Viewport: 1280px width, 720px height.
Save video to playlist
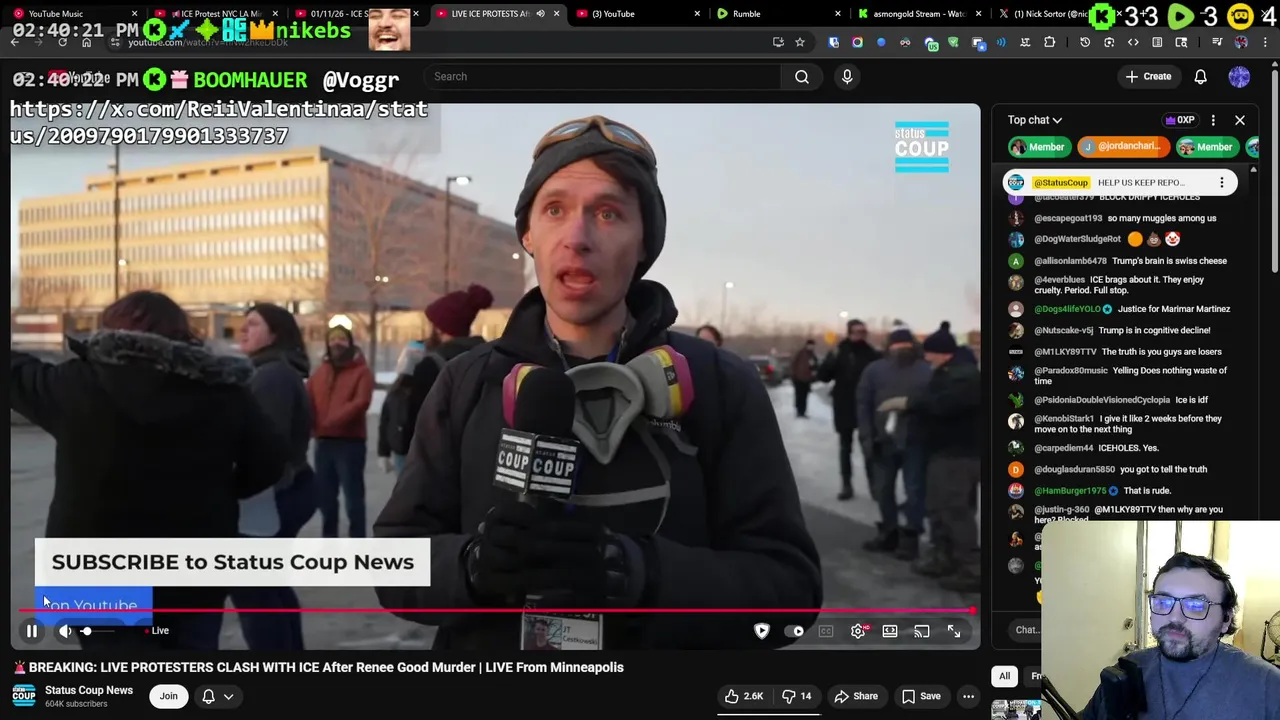click(921, 696)
